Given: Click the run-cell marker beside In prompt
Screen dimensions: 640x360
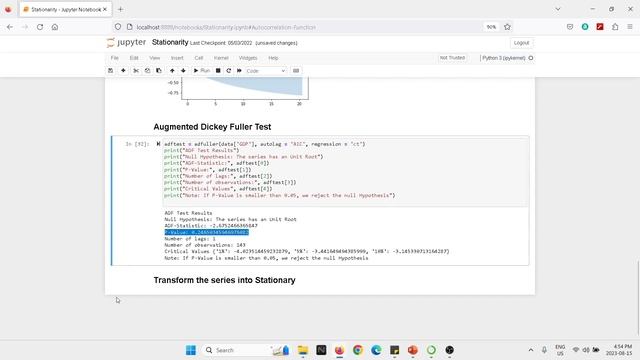Looking at the screenshot, I should [158, 144].
